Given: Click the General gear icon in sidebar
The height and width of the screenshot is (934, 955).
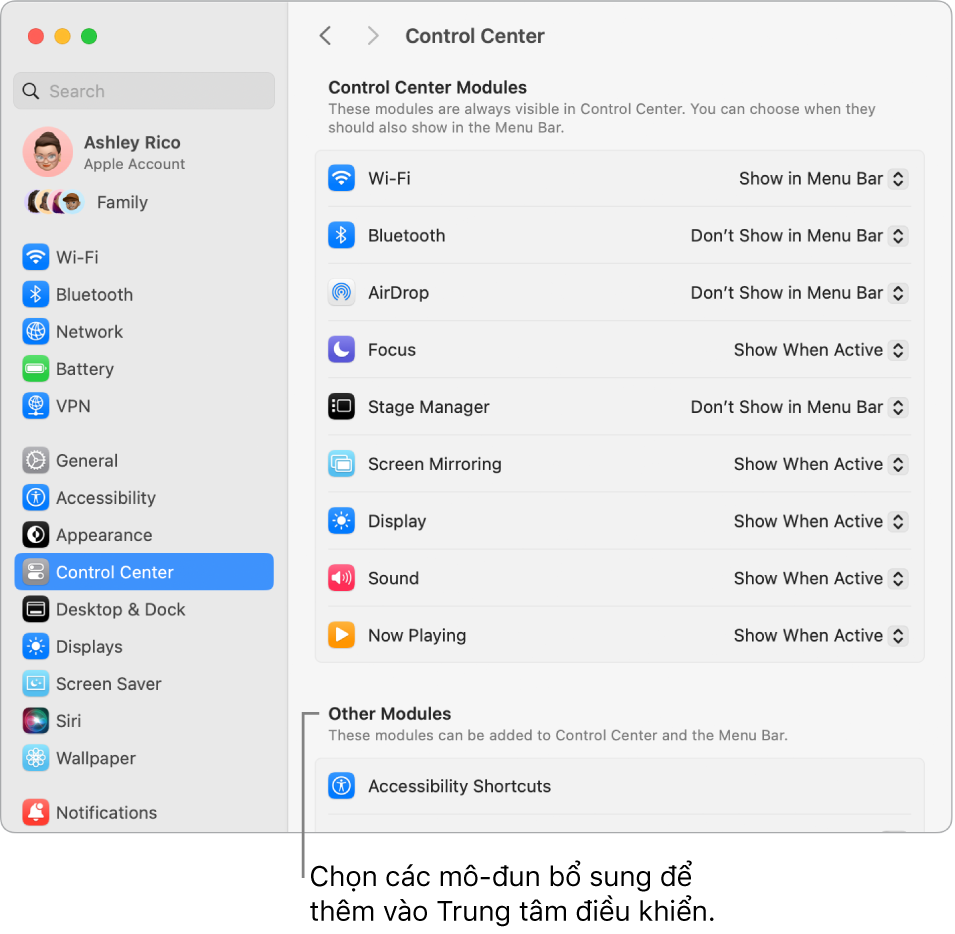Looking at the screenshot, I should point(35,460).
